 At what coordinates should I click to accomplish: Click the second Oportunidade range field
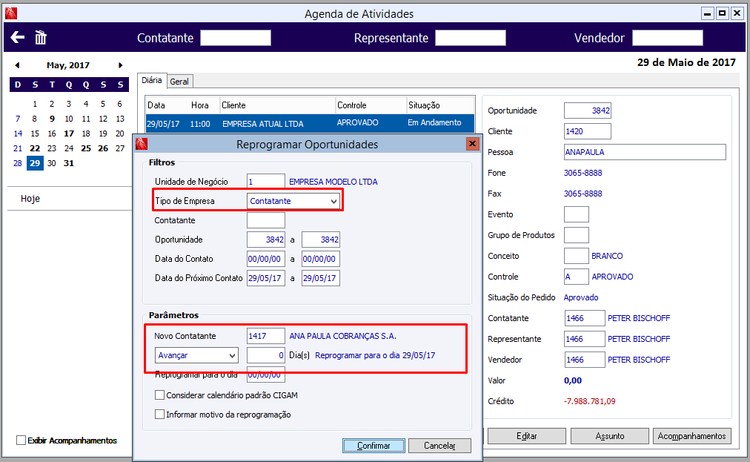320,240
